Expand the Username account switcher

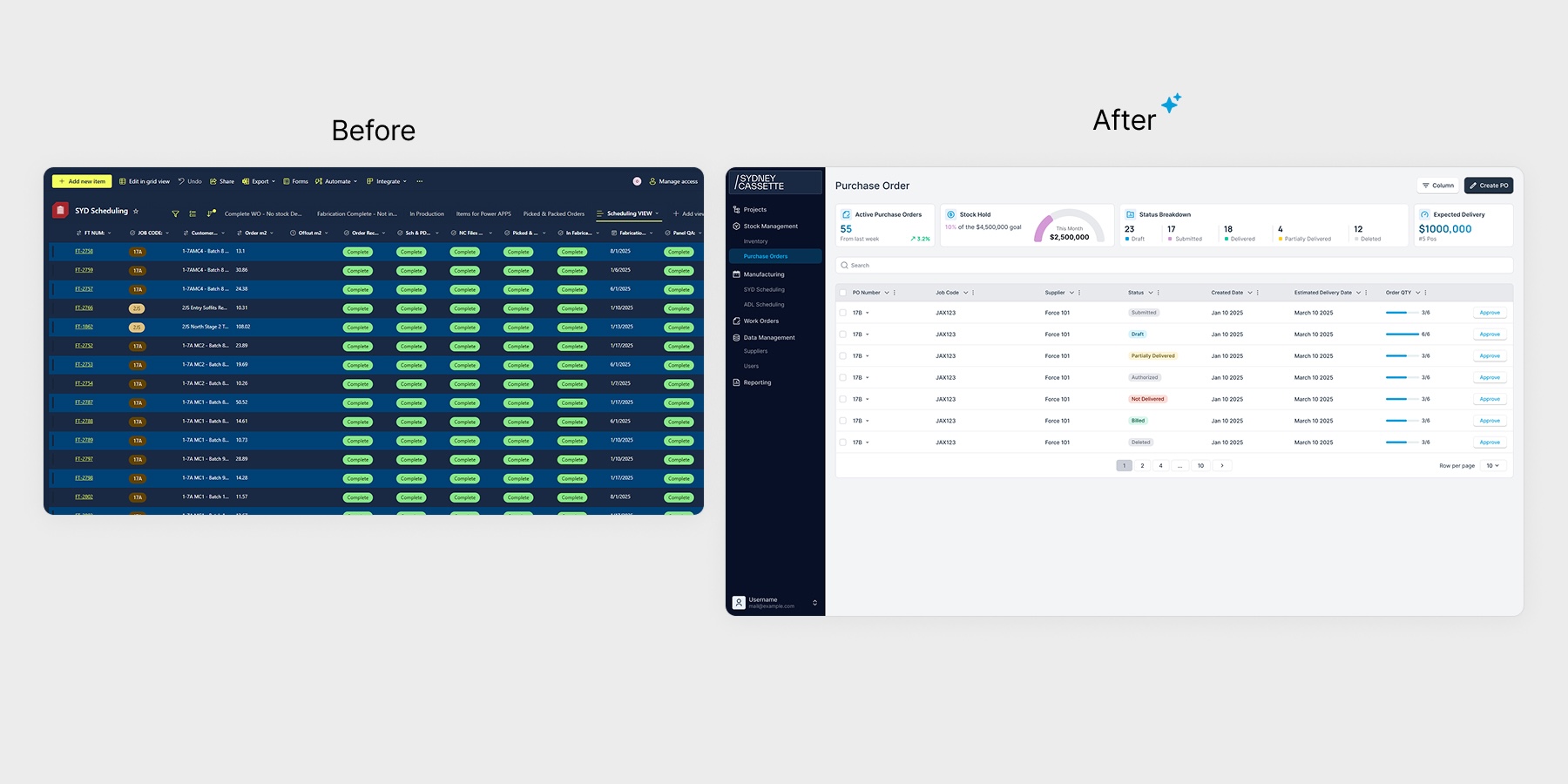(814, 603)
